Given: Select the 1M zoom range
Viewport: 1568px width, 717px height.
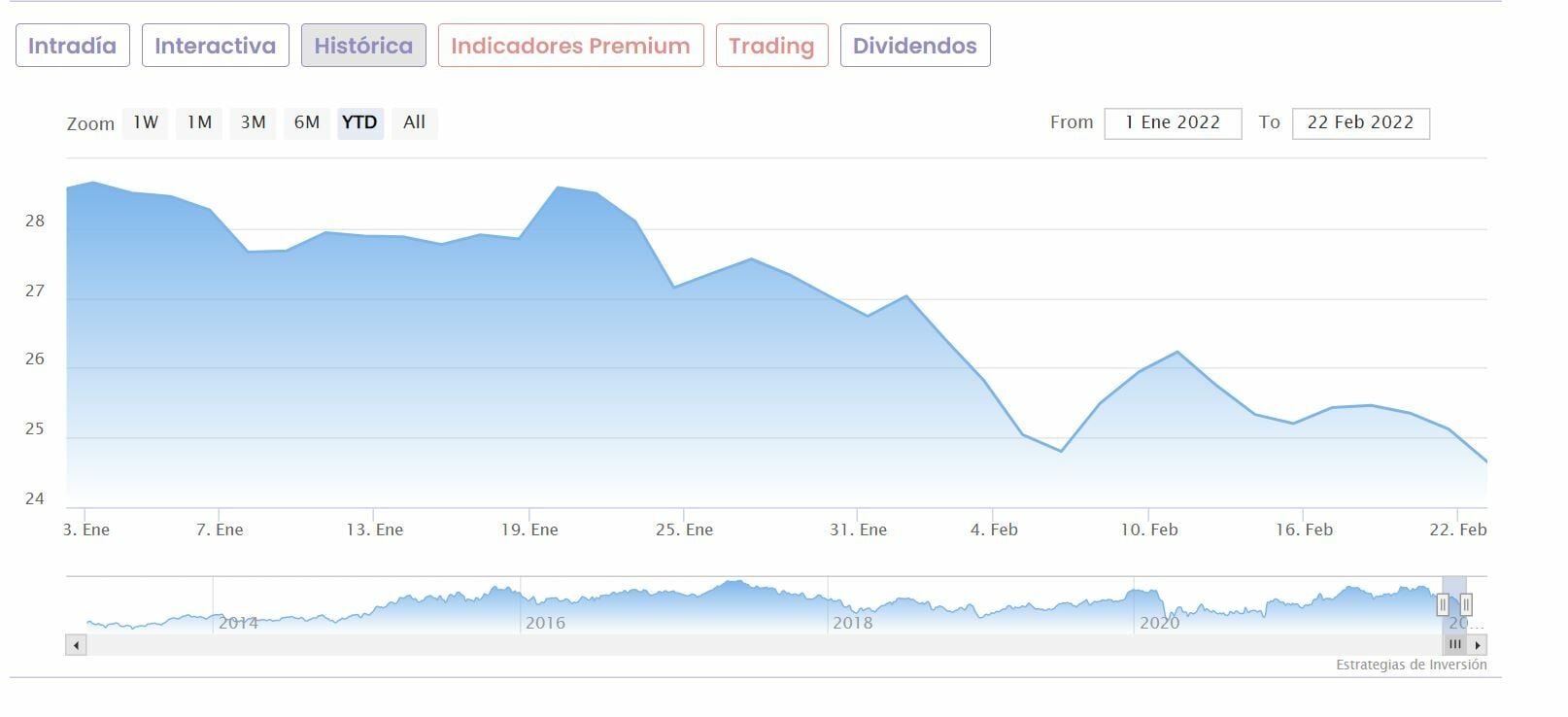Looking at the screenshot, I should pos(199,122).
